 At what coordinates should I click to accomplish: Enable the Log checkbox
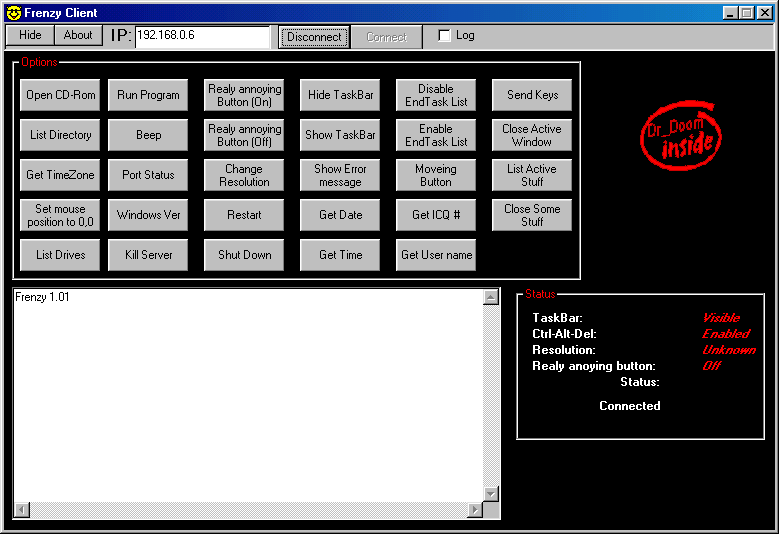445,36
